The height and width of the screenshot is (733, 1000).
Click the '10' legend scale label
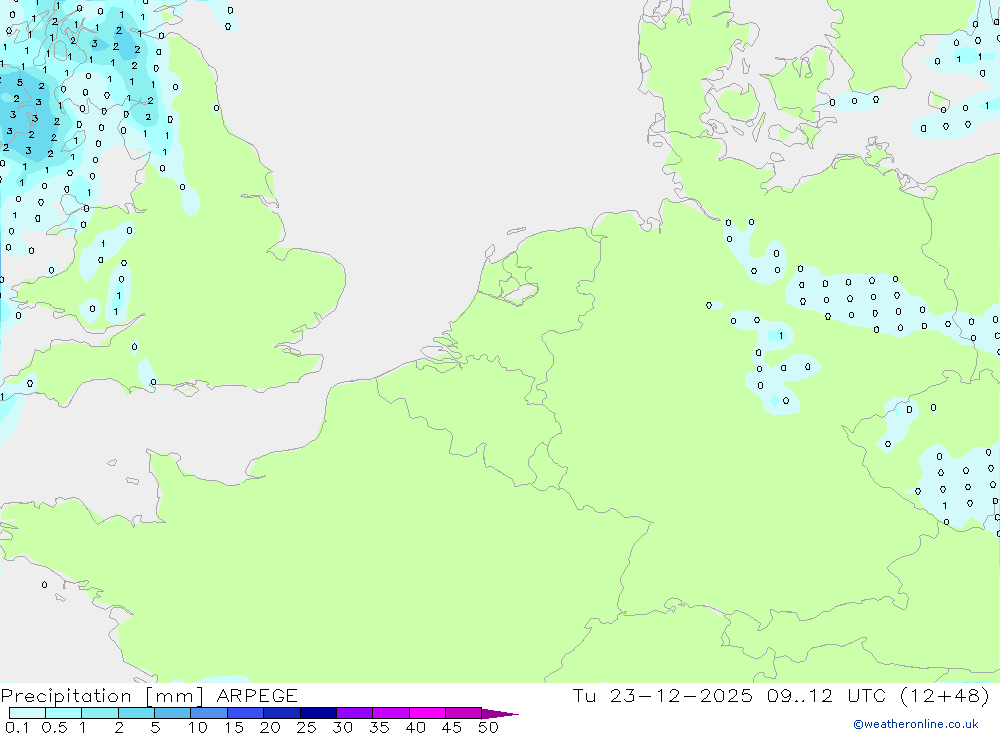(198, 727)
